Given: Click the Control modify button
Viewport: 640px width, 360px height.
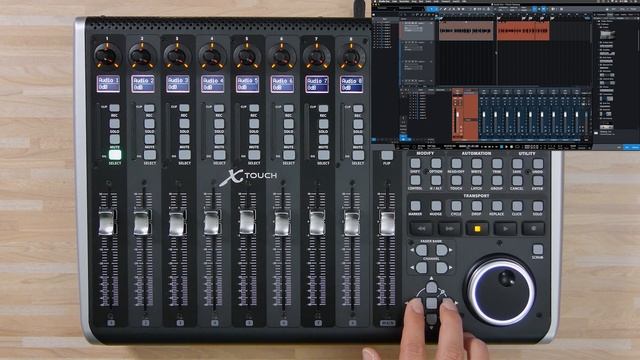Looking at the screenshot, I should coord(415,180).
